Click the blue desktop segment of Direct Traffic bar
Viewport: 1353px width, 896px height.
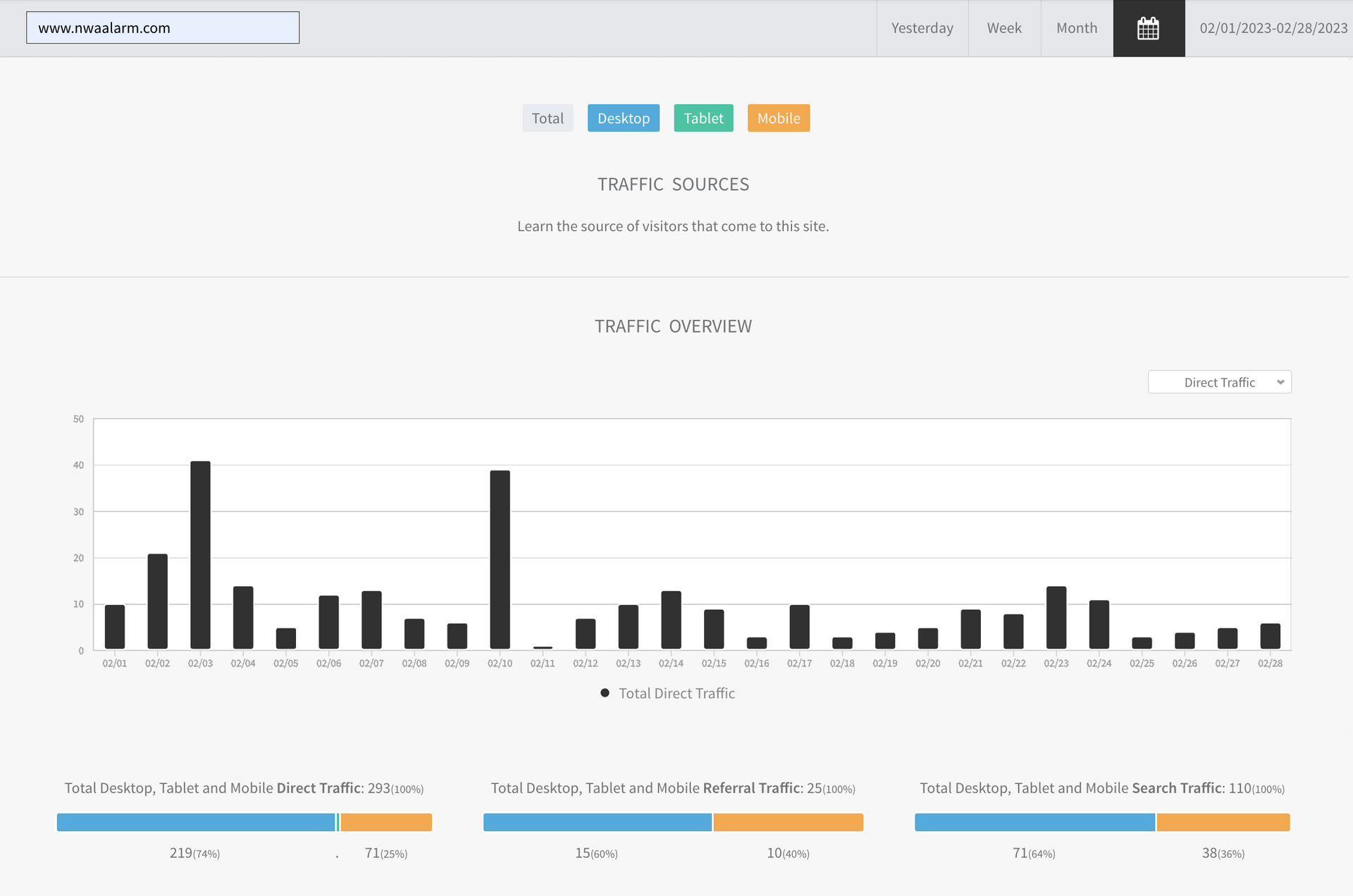click(196, 822)
